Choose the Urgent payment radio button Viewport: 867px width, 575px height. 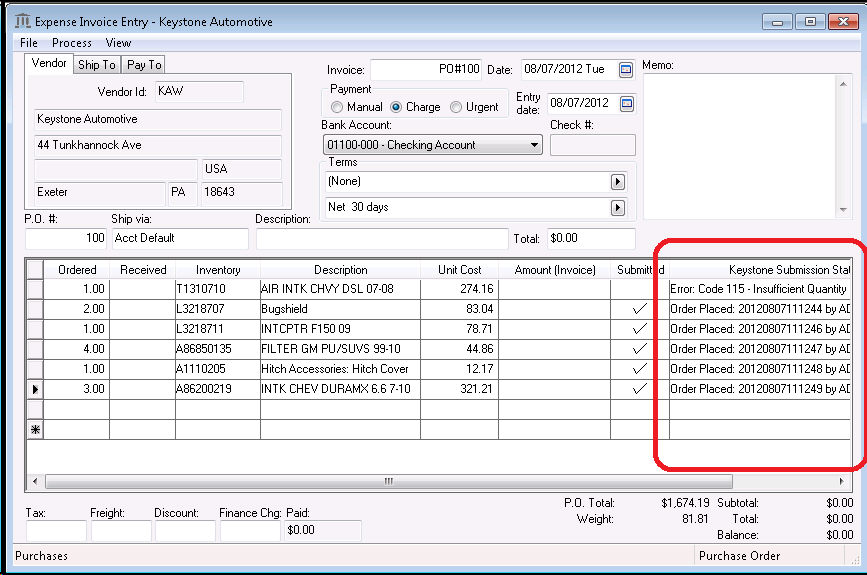coord(456,107)
